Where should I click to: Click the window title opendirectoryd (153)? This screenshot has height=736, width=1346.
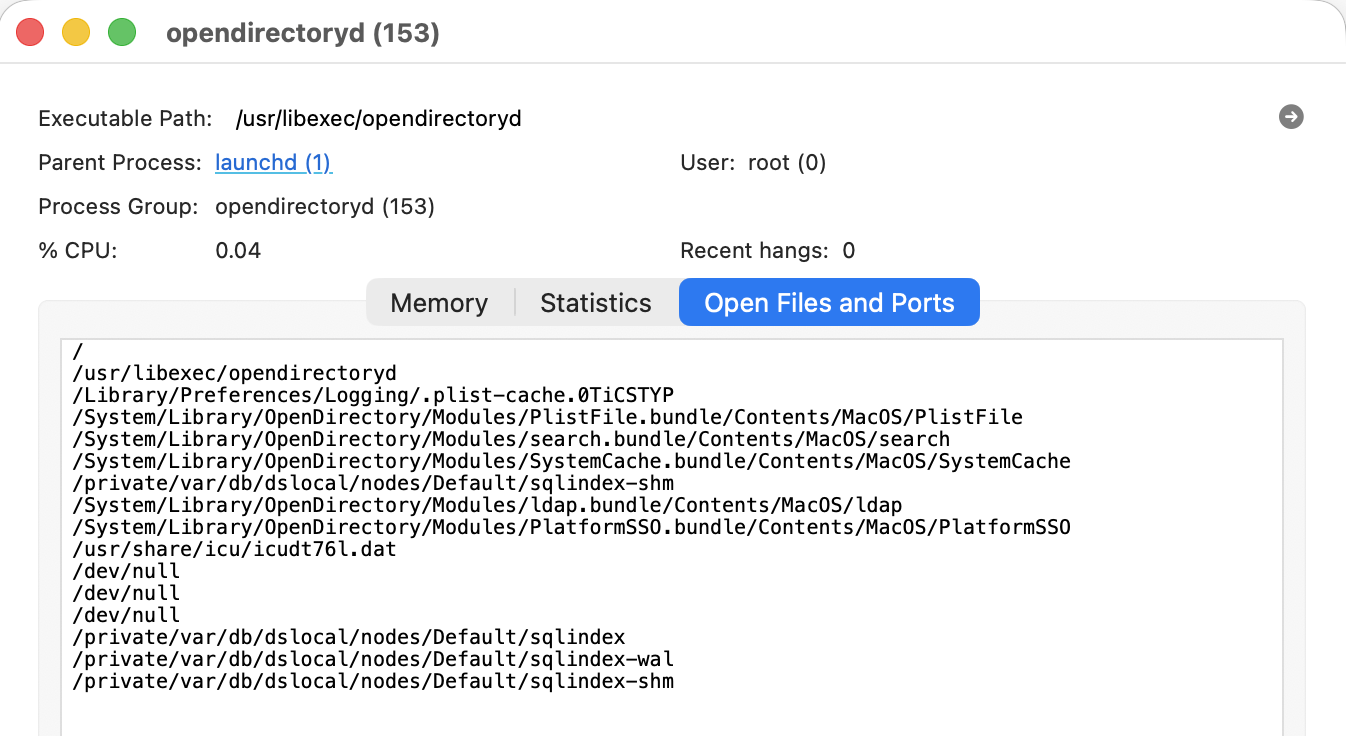[x=303, y=33]
